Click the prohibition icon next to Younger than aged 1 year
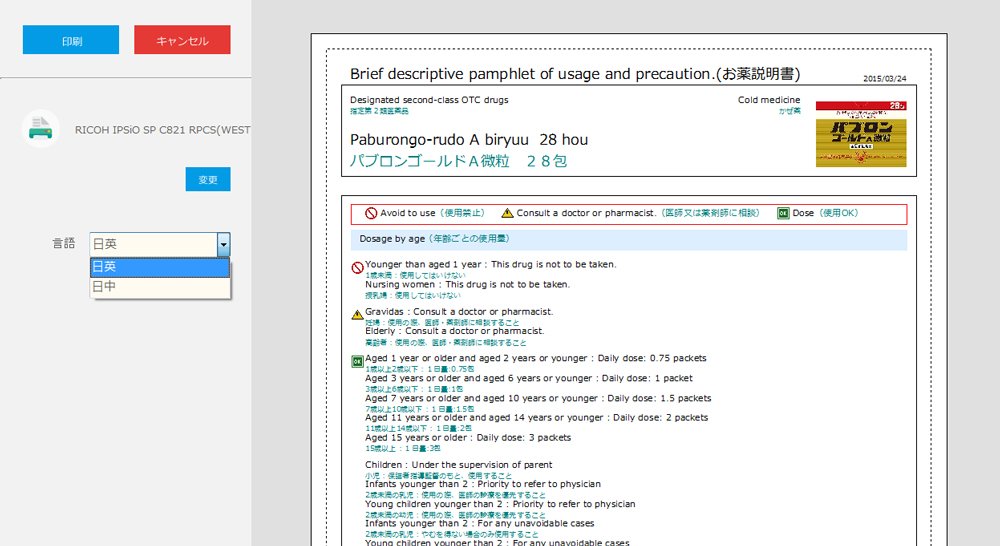1000x546 pixels. click(x=358, y=267)
